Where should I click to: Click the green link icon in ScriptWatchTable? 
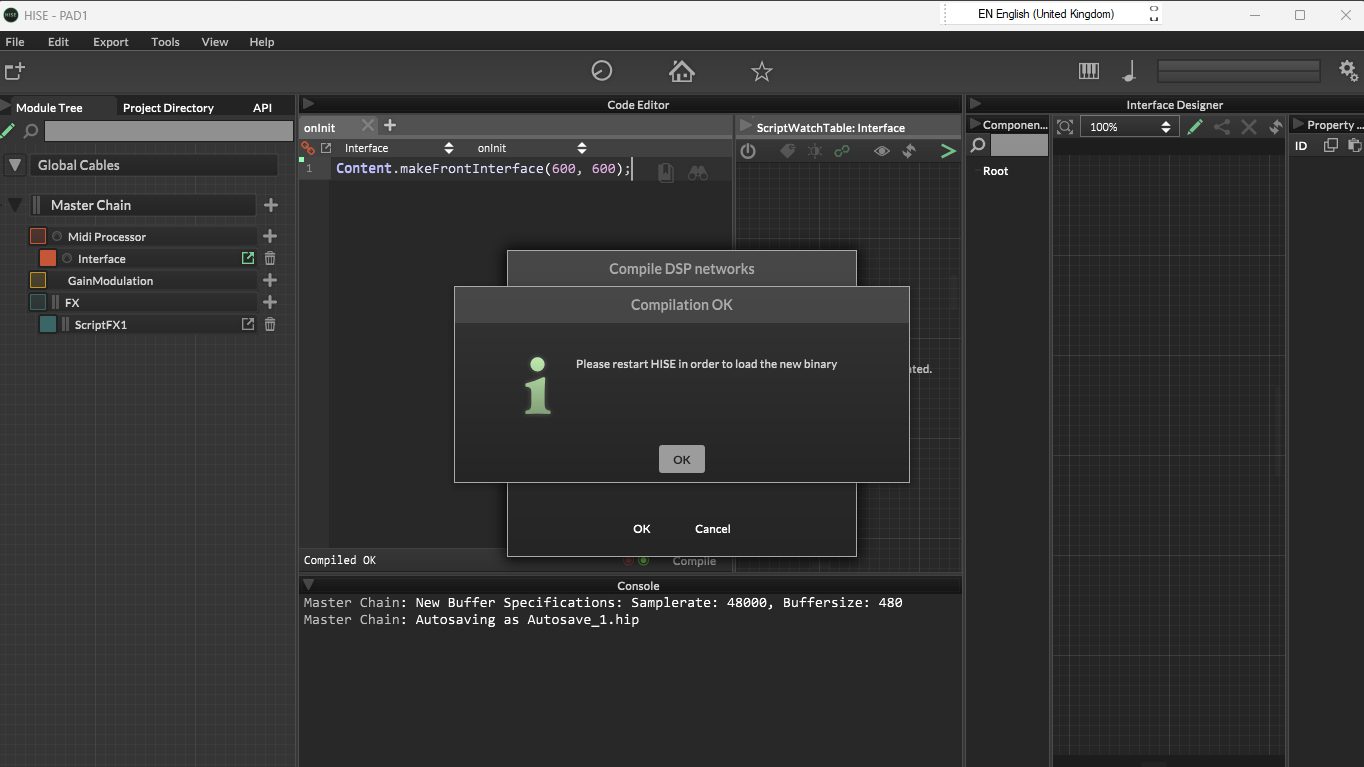coord(842,151)
